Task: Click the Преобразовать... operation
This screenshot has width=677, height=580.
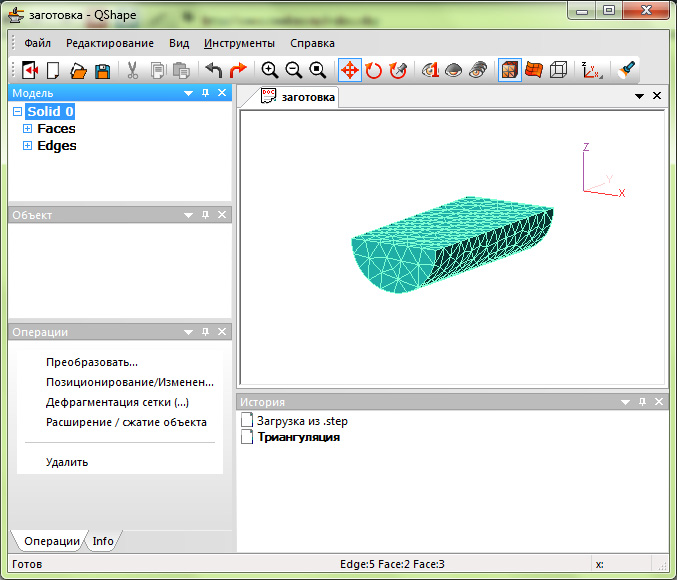Action: [x=92, y=362]
